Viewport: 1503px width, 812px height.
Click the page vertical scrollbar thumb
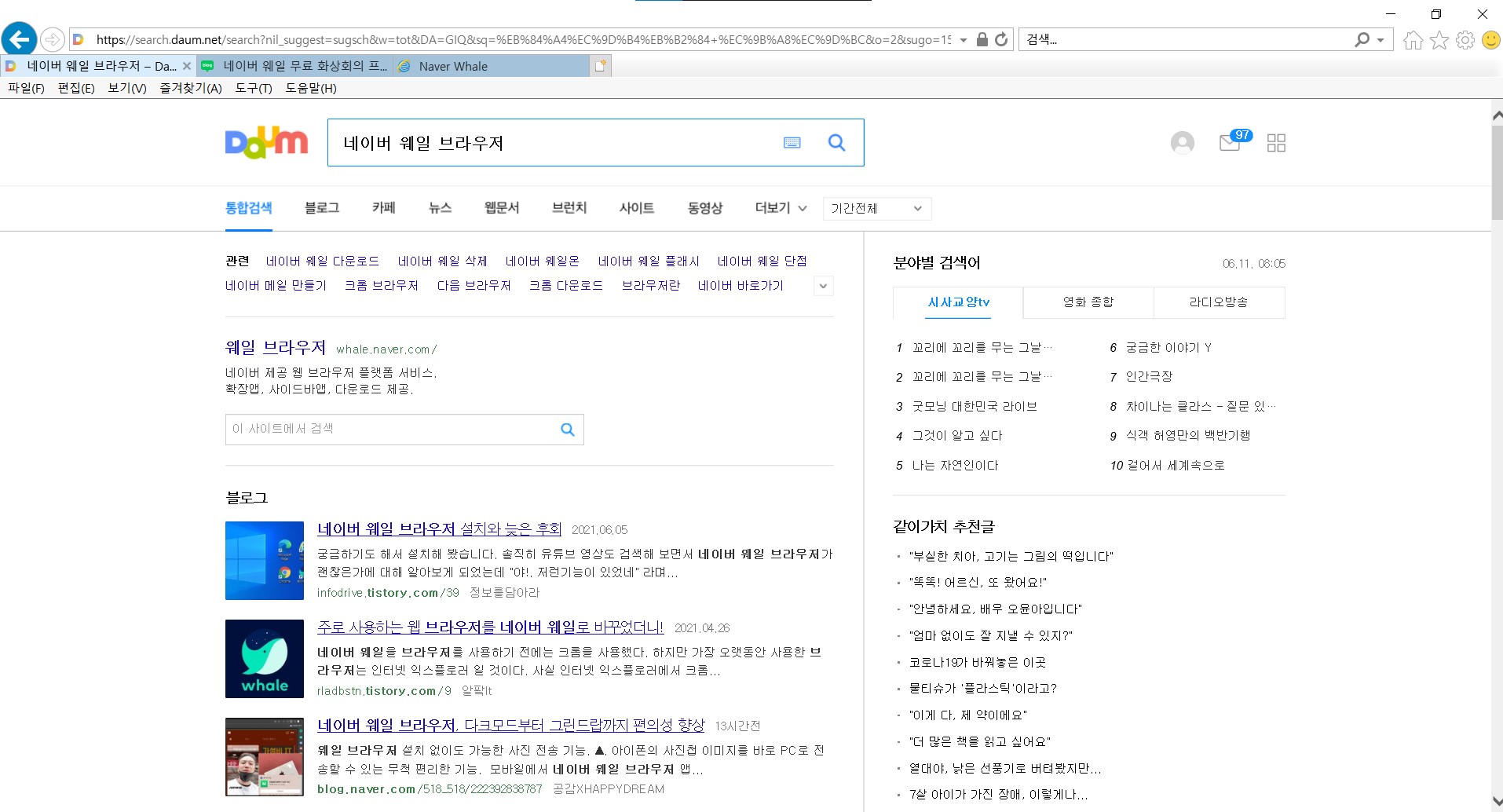point(1497,173)
